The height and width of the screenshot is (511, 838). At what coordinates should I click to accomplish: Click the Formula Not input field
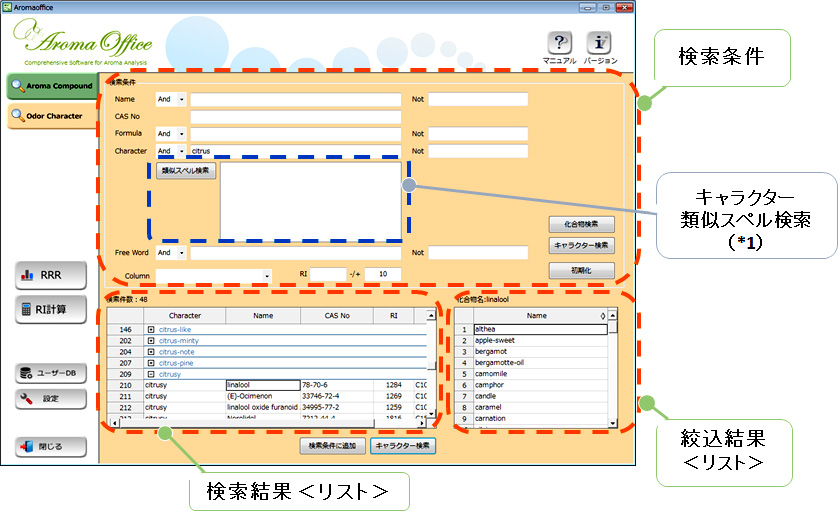(478, 134)
